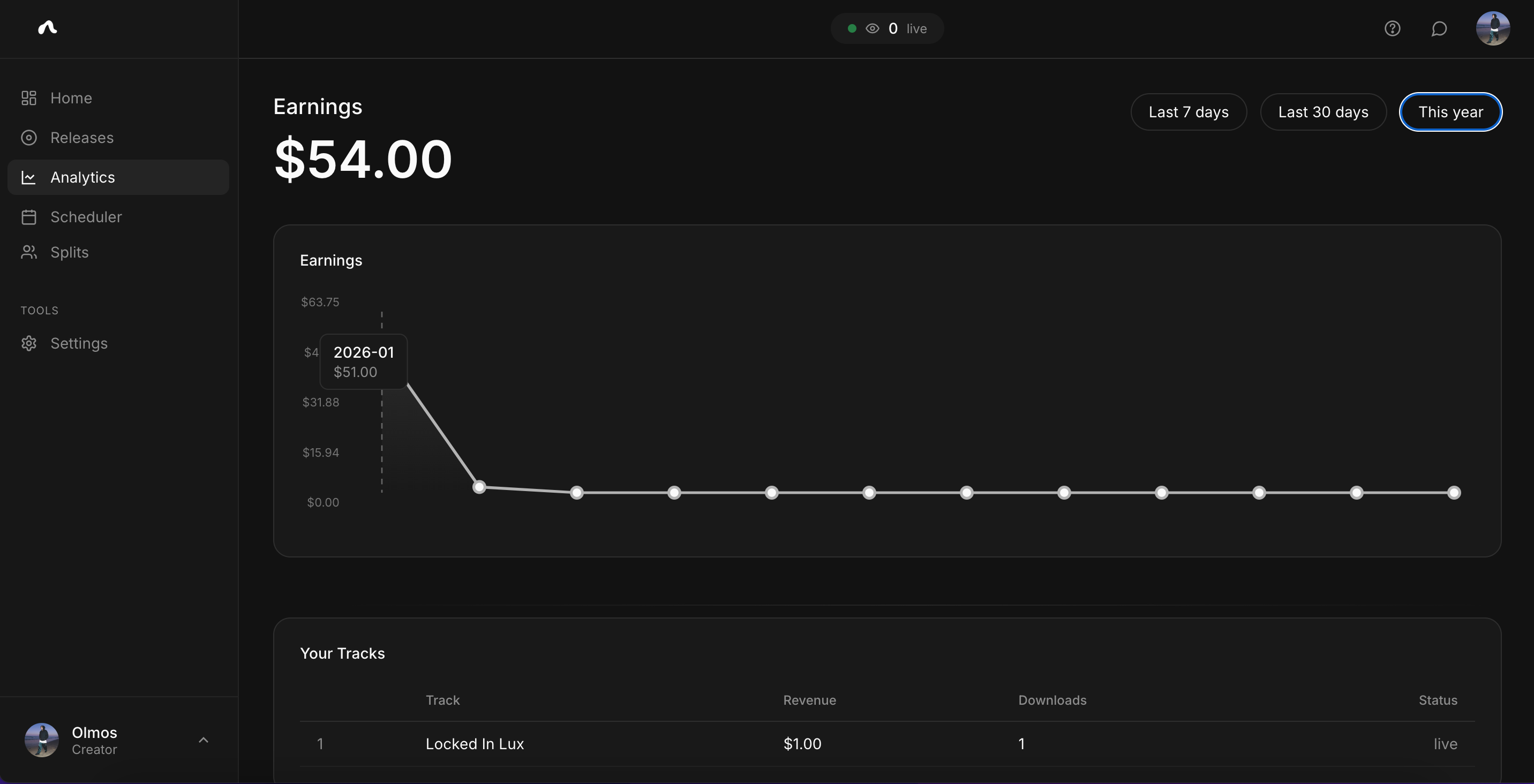
Task: Click the Settings gear icon
Action: pyautogui.click(x=28, y=343)
